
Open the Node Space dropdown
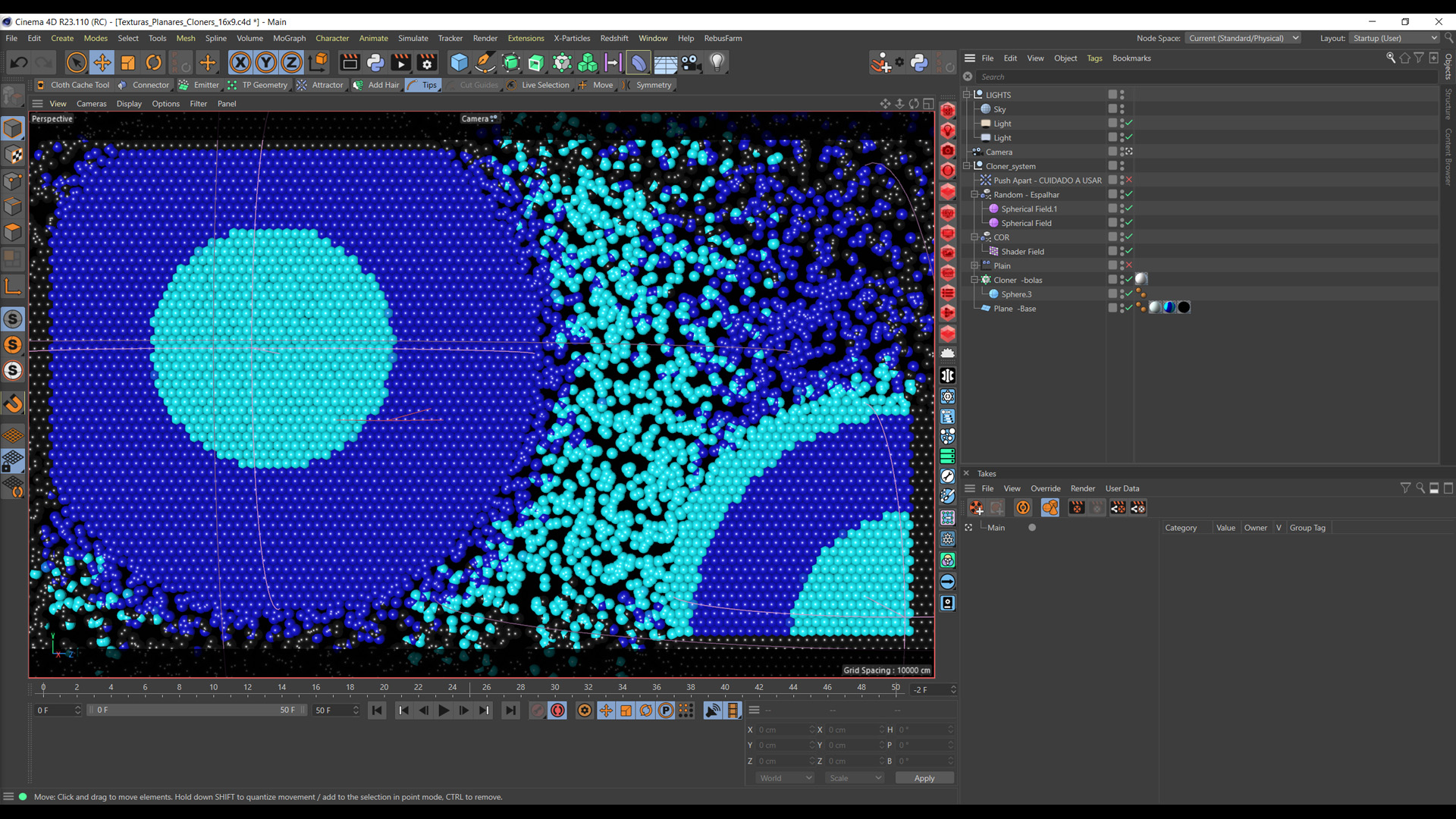pyautogui.click(x=1242, y=38)
